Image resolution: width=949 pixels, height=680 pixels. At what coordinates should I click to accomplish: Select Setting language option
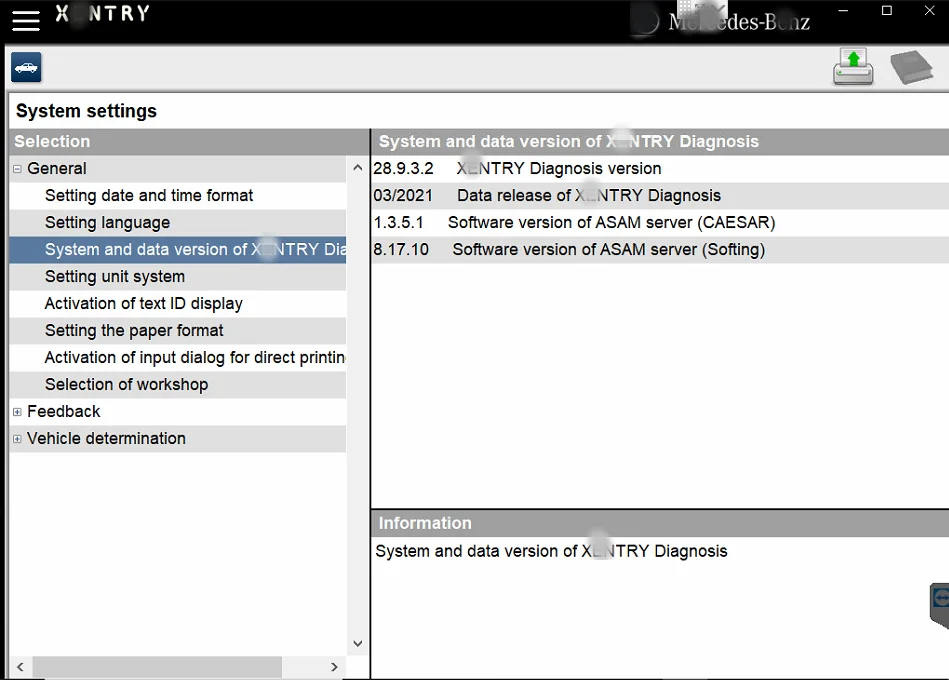click(x=177, y=223)
